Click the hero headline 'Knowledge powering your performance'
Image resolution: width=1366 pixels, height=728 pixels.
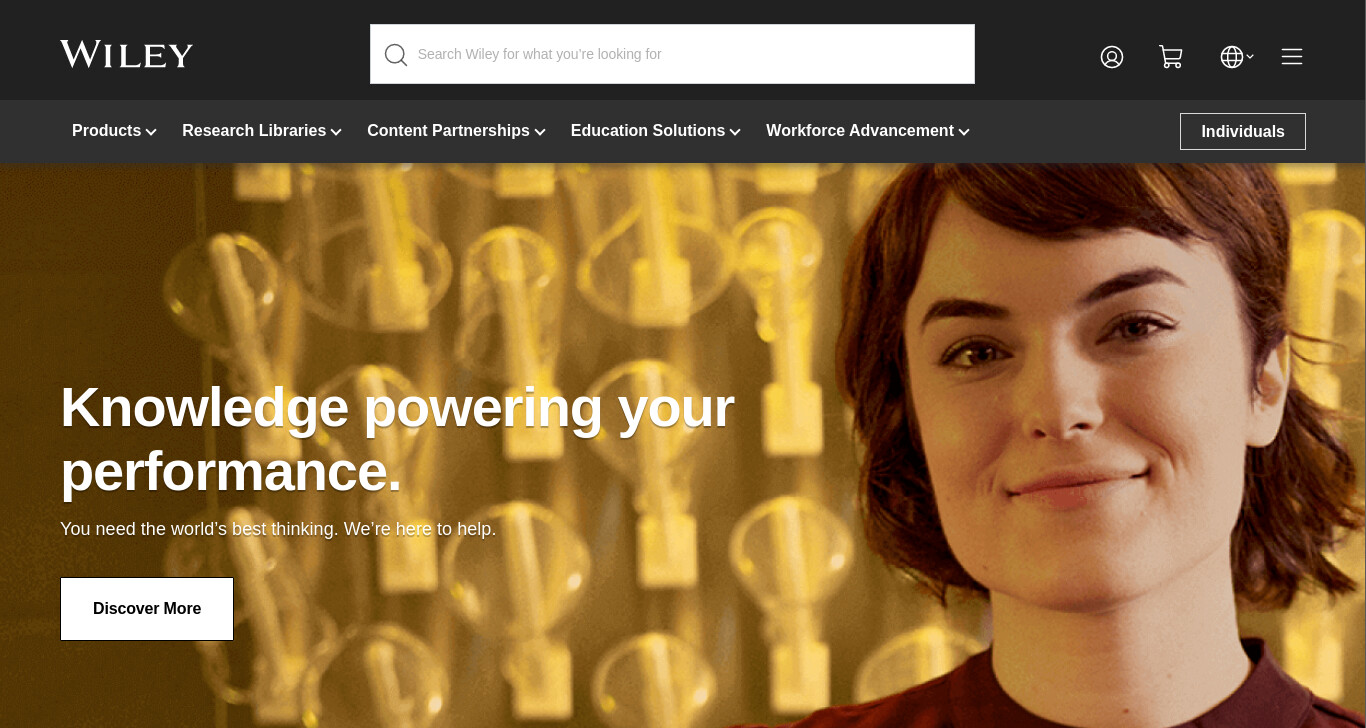[x=397, y=439]
